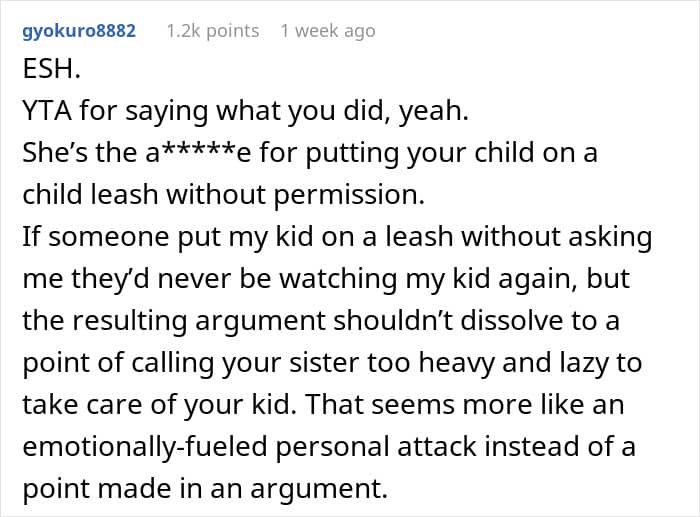
Task: Click the words 'That seems more like an'
Action: [x=464, y=405]
